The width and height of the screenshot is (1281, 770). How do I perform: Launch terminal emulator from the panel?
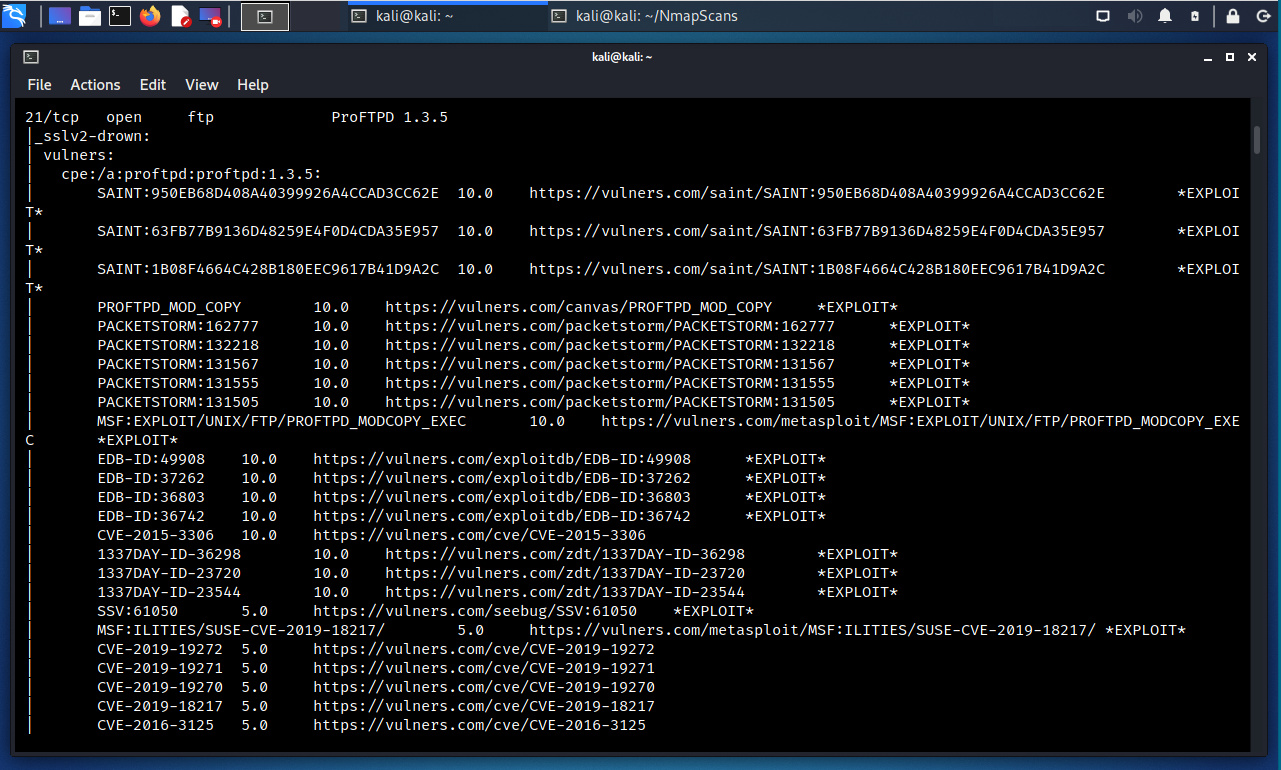coord(120,16)
